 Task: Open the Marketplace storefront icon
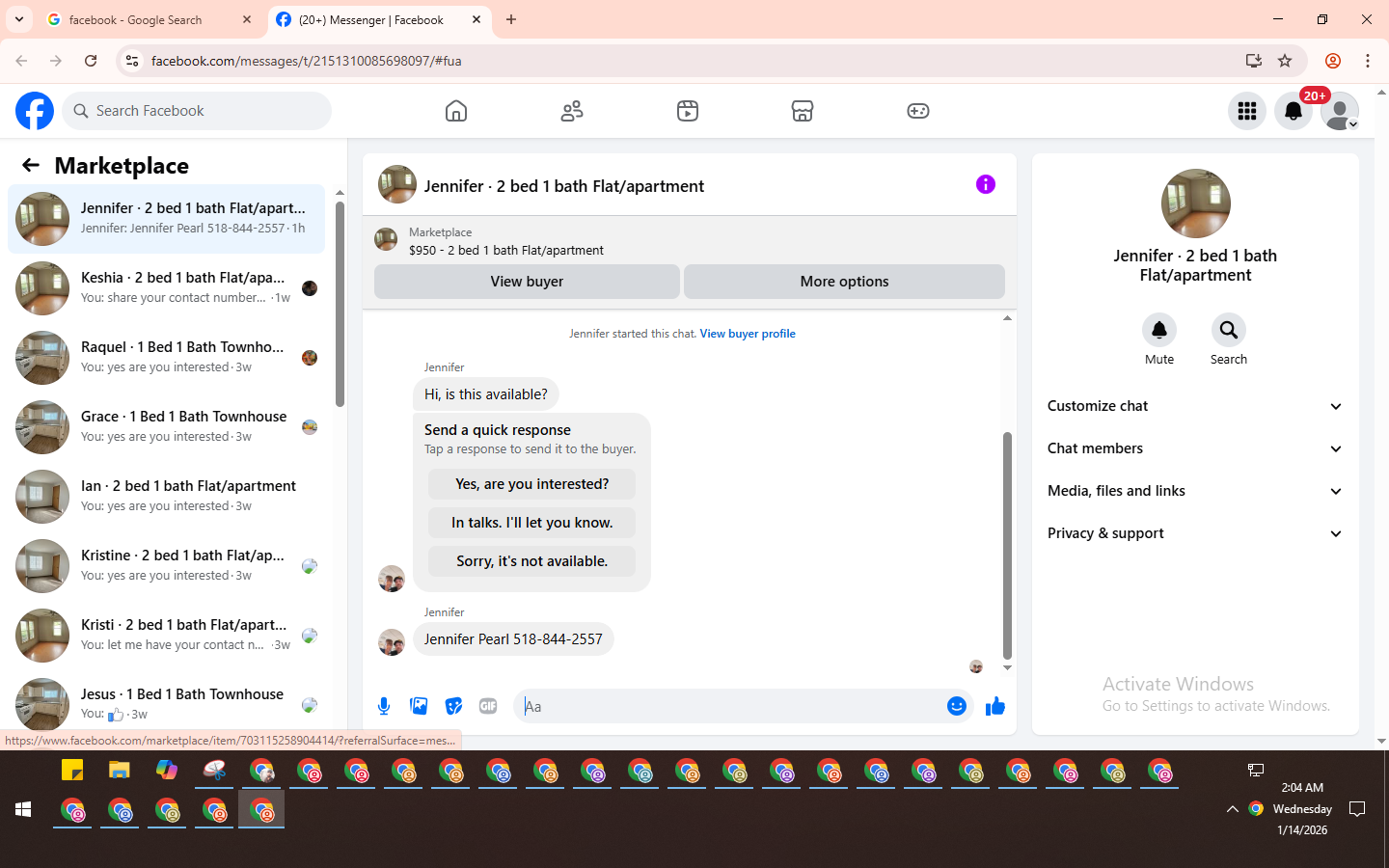[803, 111]
